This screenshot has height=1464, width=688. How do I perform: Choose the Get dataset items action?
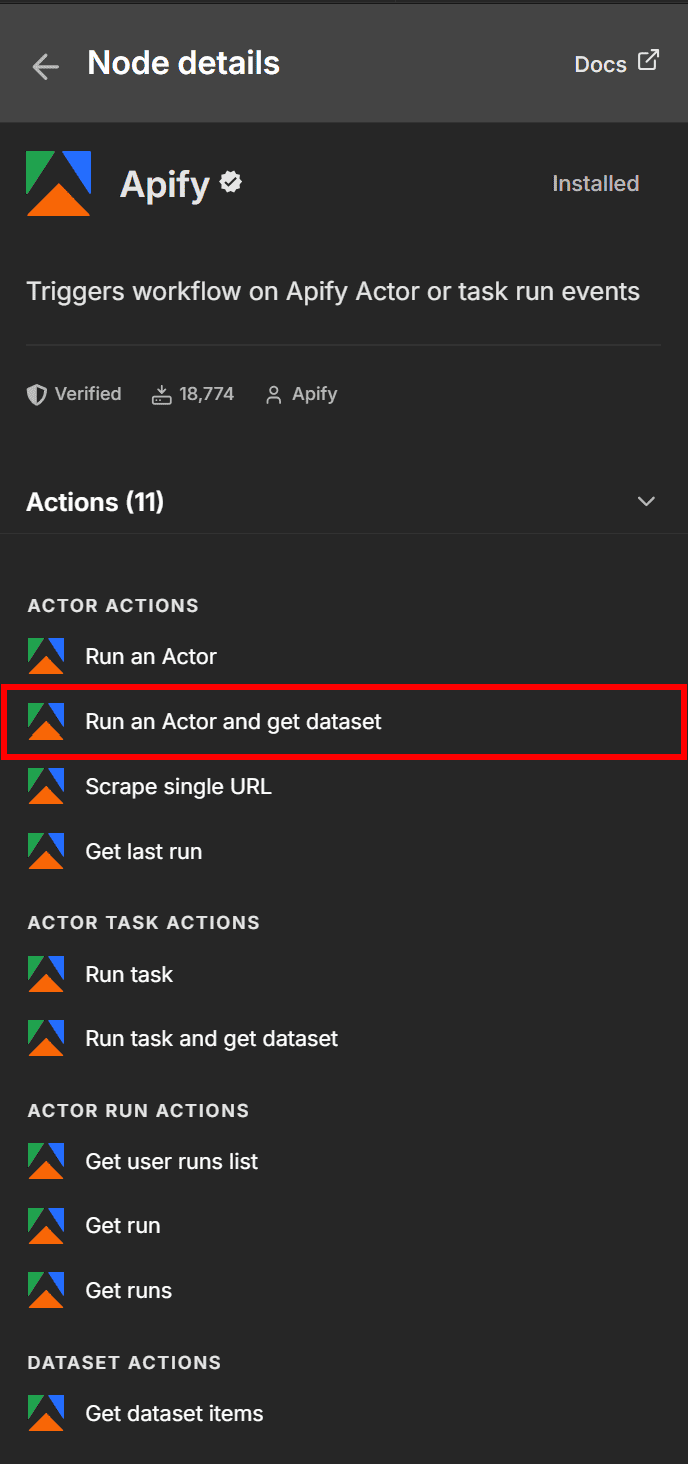click(x=344, y=1414)
